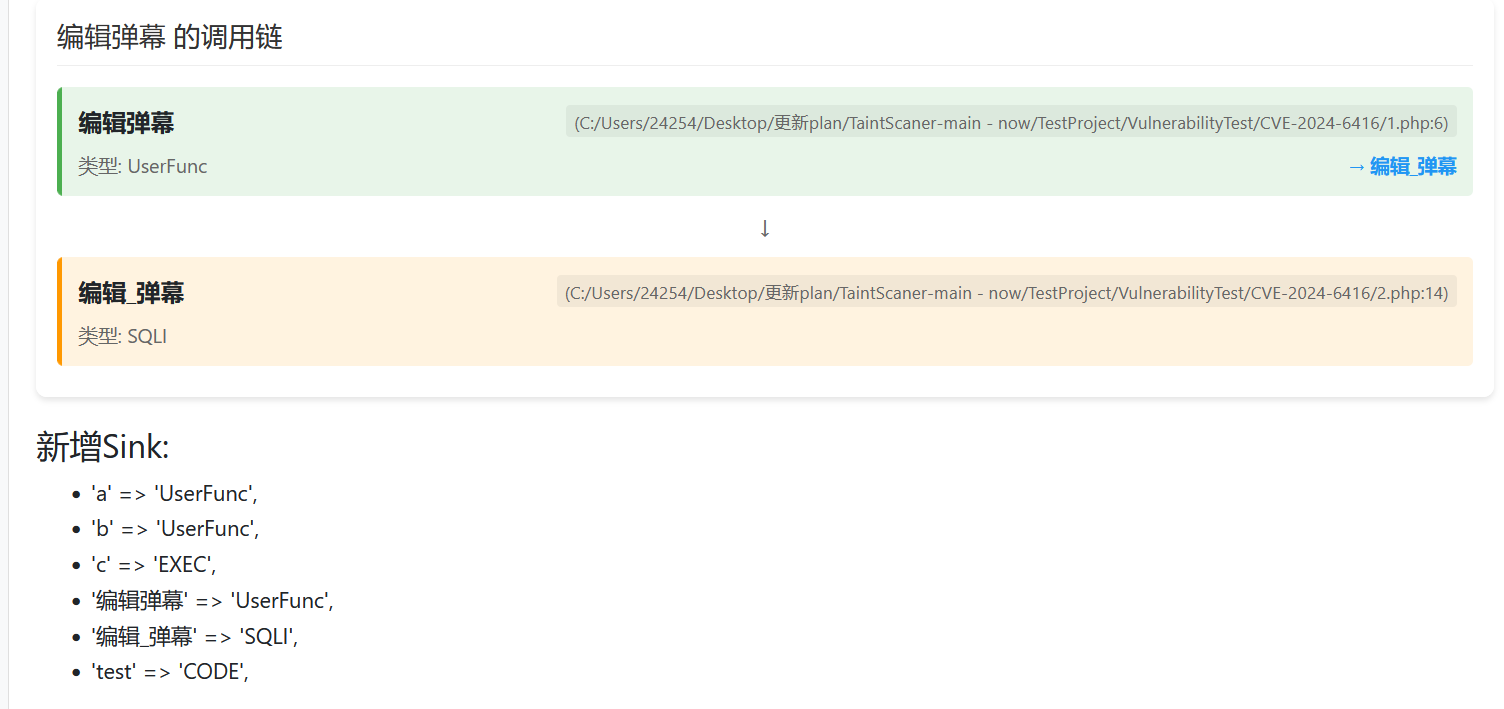Click the green left accent bar of the UserFunc card

(x=60, y=141)
